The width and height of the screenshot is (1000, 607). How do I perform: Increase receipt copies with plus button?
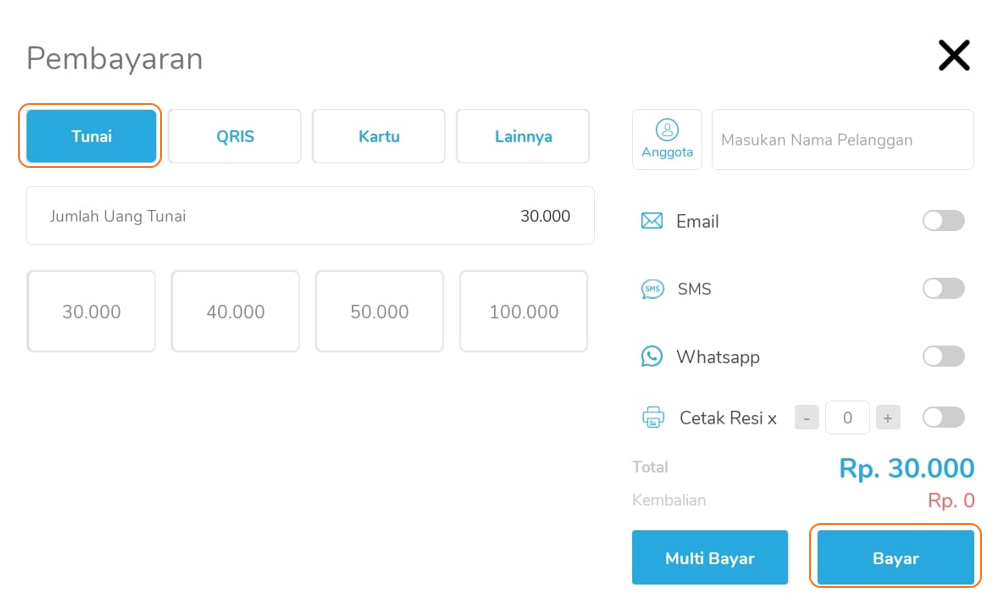point(887,418)
